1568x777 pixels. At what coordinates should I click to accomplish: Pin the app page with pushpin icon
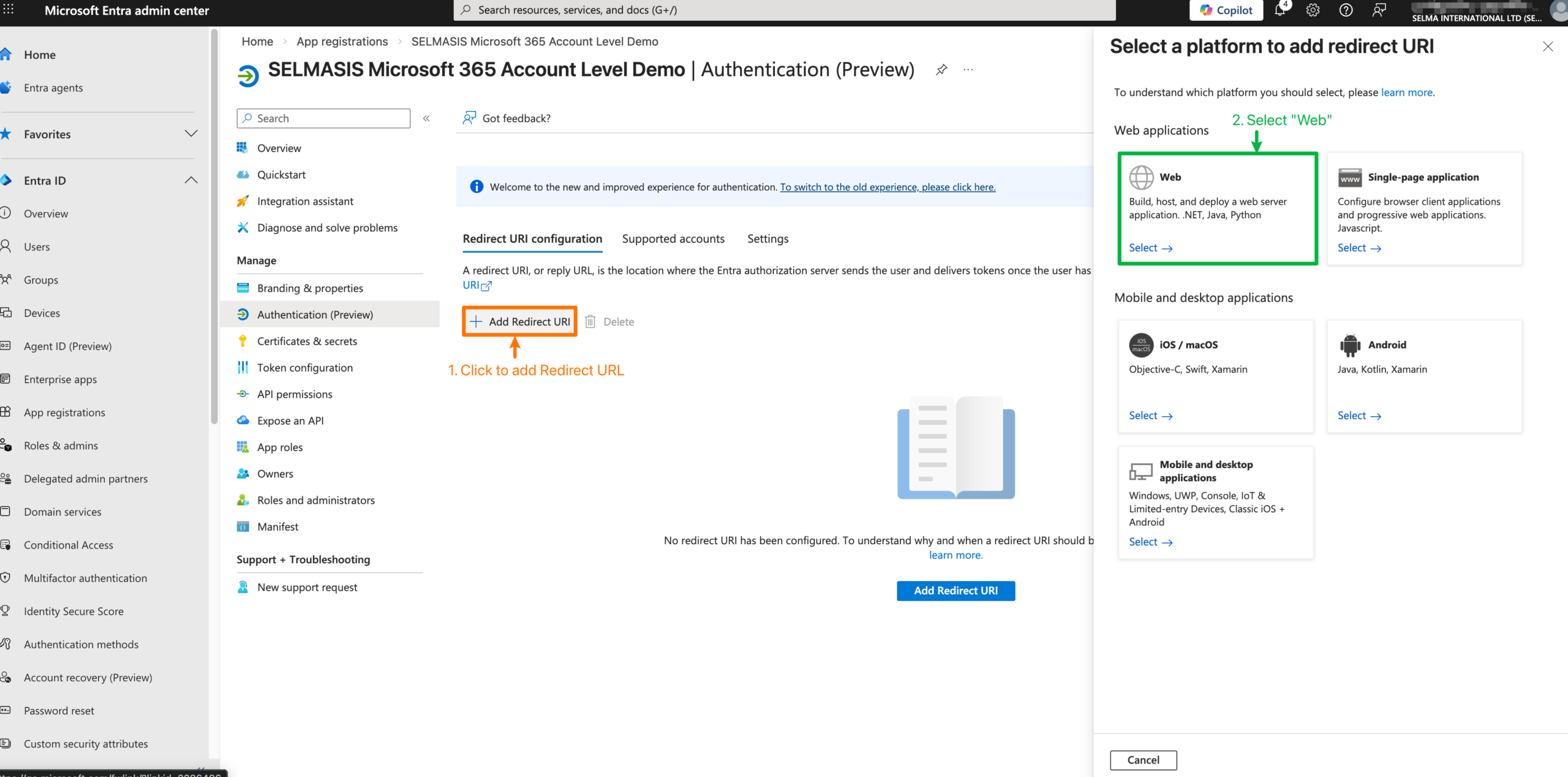pyautogui.click(x=941, y=70)
